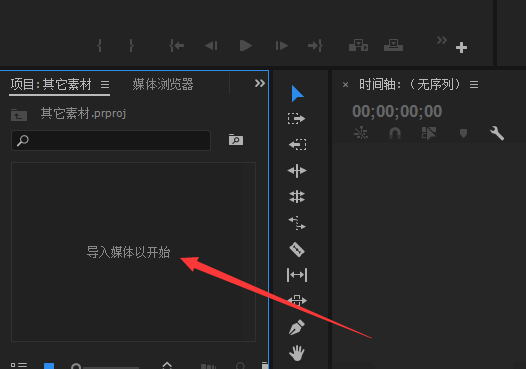Start playback with the Play button
The width and height of the screenshot is (526, 369).
pos(246,45)
